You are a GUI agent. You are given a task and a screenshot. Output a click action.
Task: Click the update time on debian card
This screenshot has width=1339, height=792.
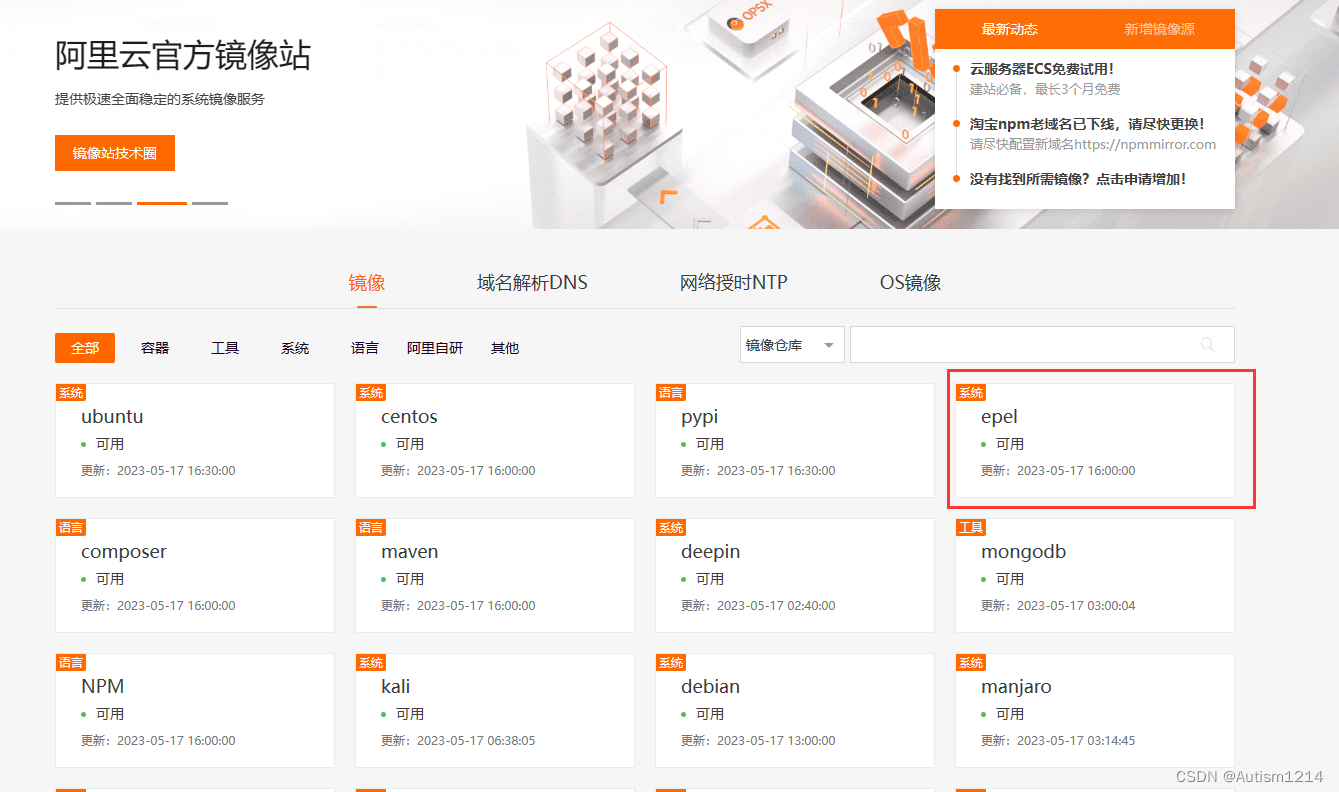[758, 741]
